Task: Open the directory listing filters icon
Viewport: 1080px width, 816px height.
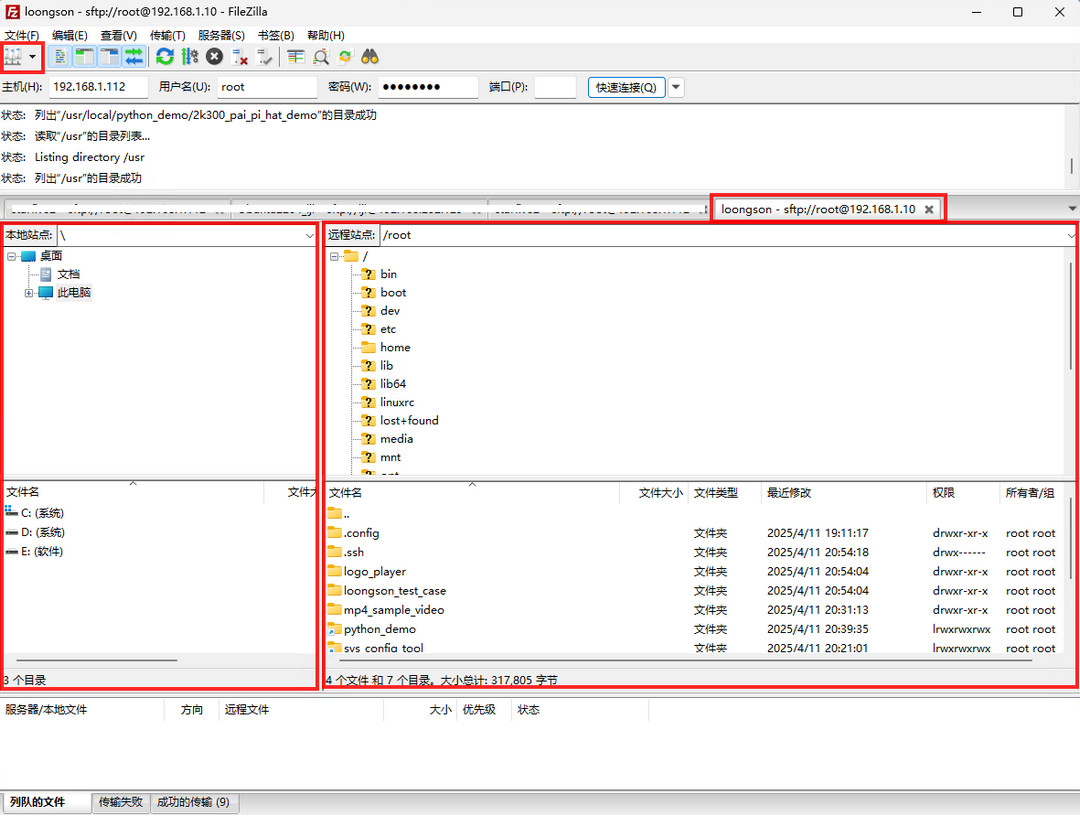Action: pos(295,57)
